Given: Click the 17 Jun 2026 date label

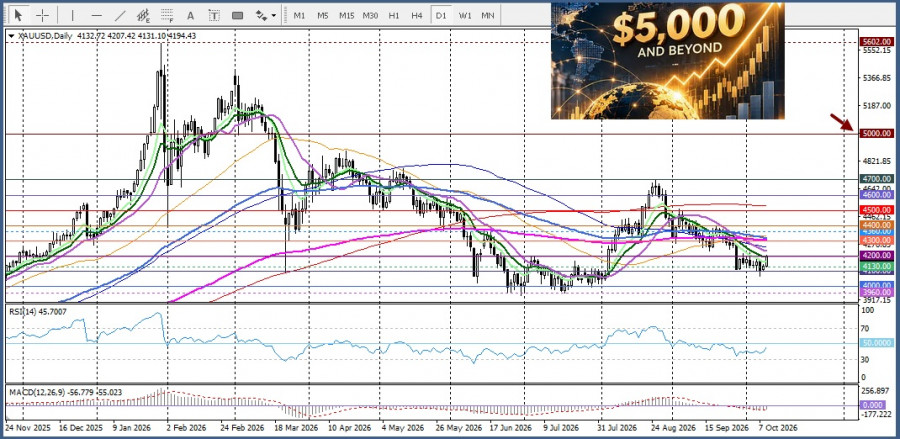Looking at the screenshot, I should [x=510, y=428].
